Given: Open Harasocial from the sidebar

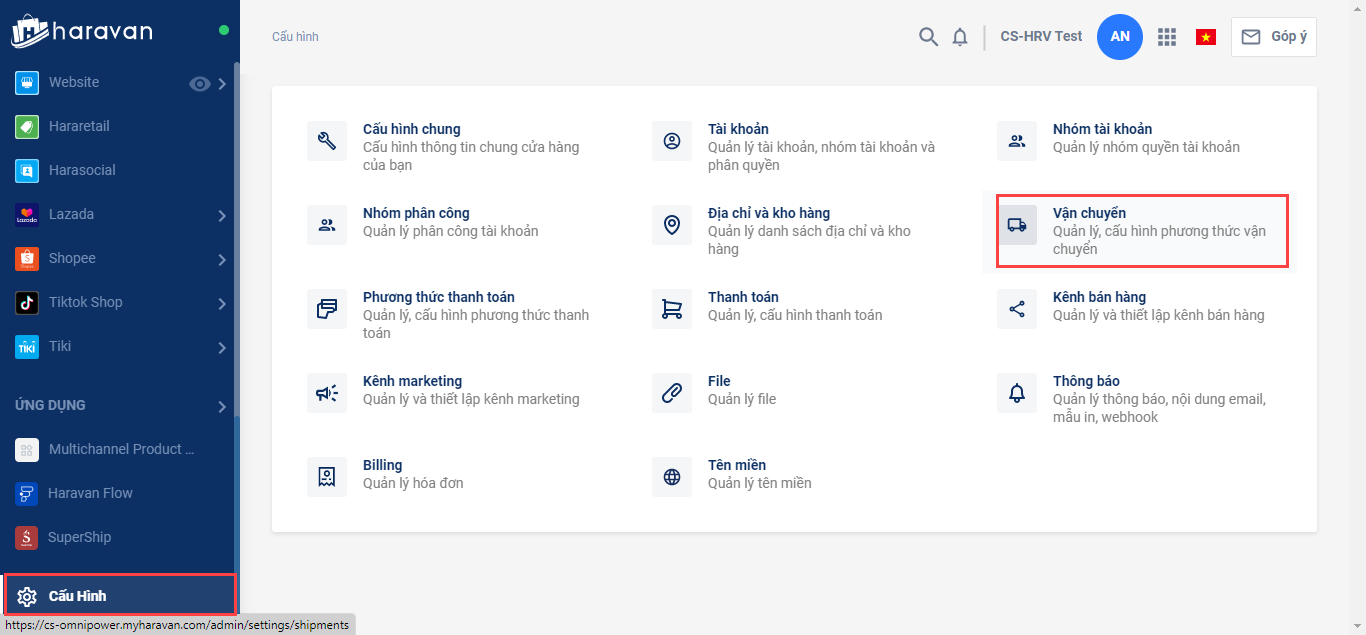Looking at the screenshot, I should click(x=82, y=170).
